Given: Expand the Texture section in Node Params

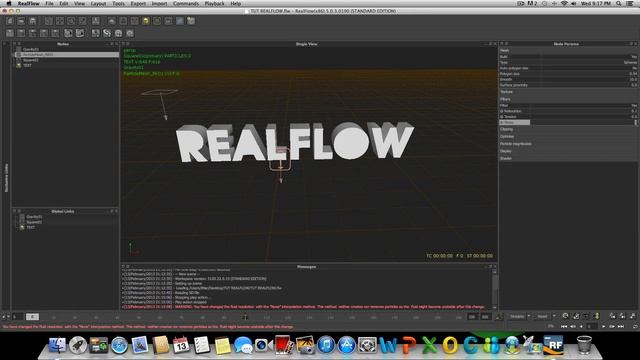Looking at the screenshot, I should [569, 92].
